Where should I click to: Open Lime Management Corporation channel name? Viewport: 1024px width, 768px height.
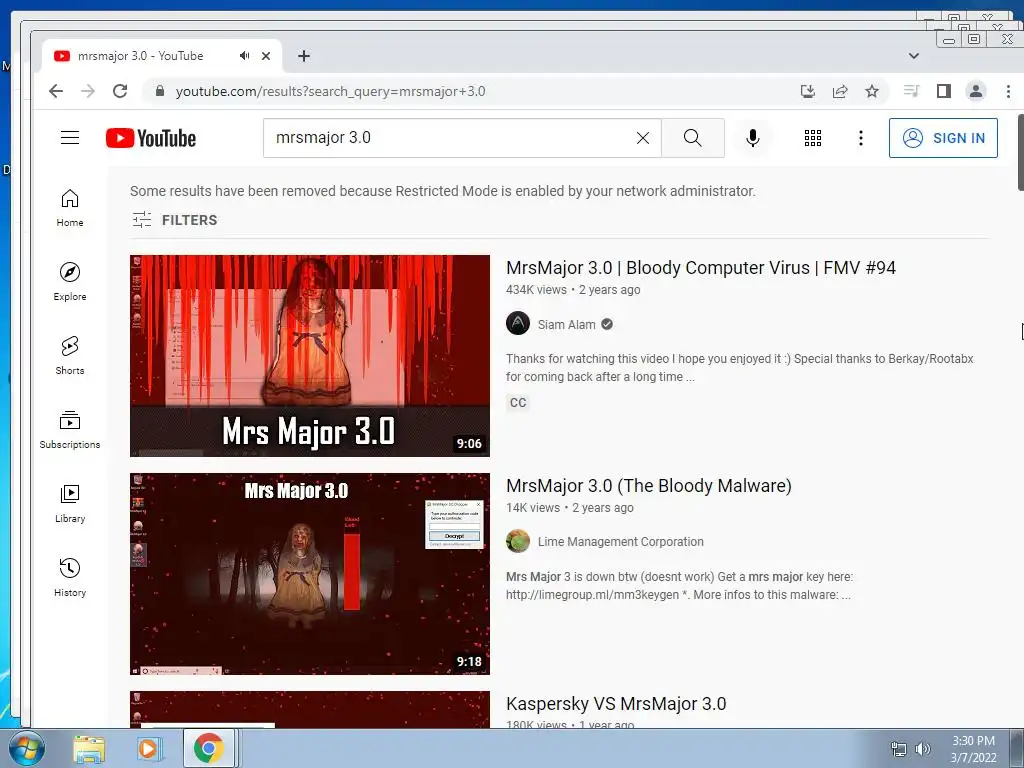click(x=620, y=542)
